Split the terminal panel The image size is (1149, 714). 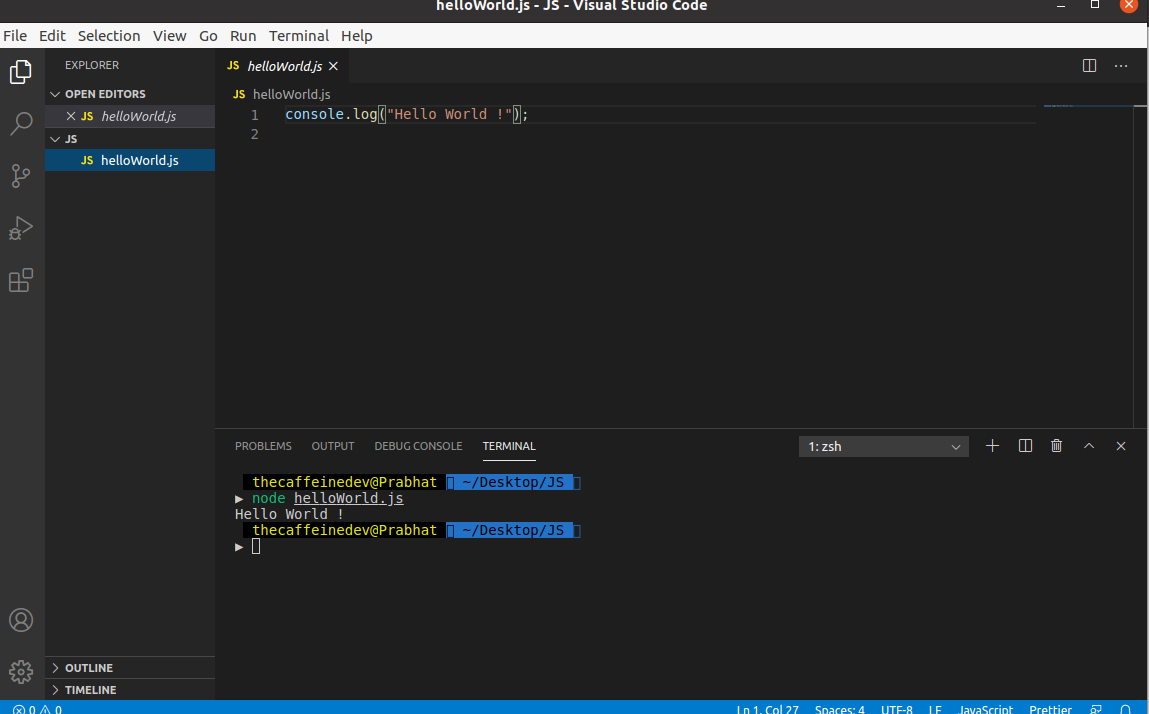coord(1025,446)
